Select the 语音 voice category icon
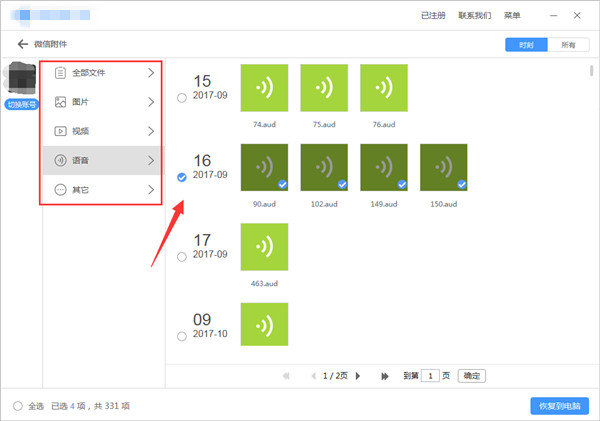 (60, 160)
